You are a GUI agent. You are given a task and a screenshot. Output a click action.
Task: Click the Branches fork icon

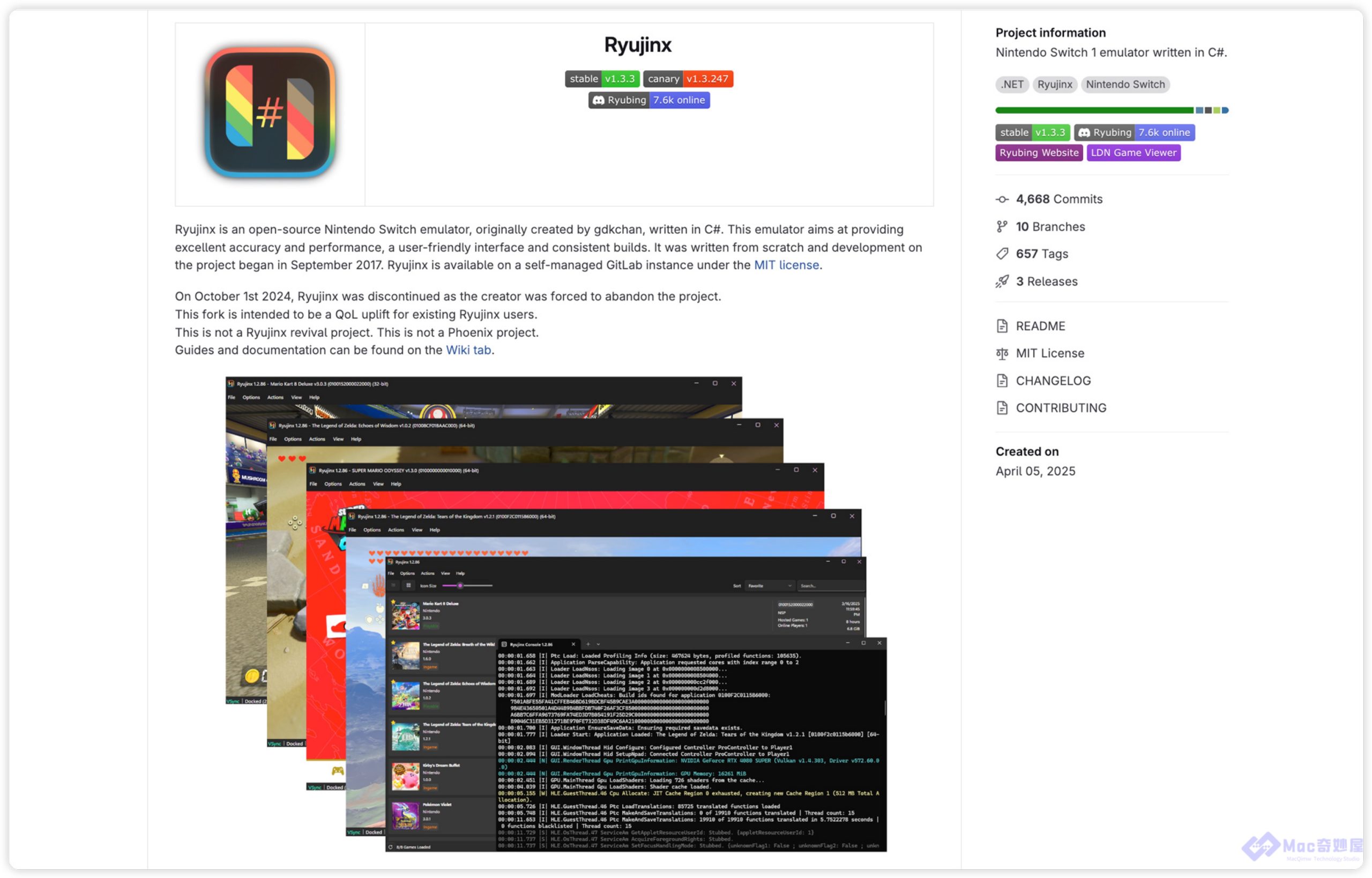pyautogui.click(x=1002, y=226)
